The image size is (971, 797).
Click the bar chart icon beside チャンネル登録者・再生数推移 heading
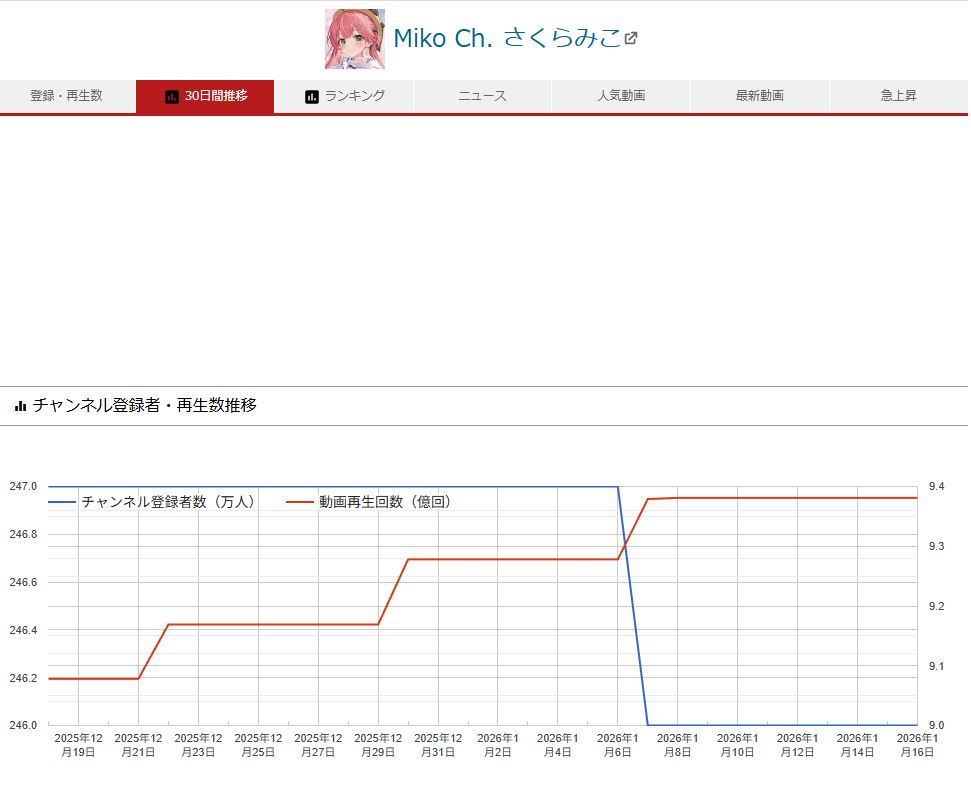(20, 406)
